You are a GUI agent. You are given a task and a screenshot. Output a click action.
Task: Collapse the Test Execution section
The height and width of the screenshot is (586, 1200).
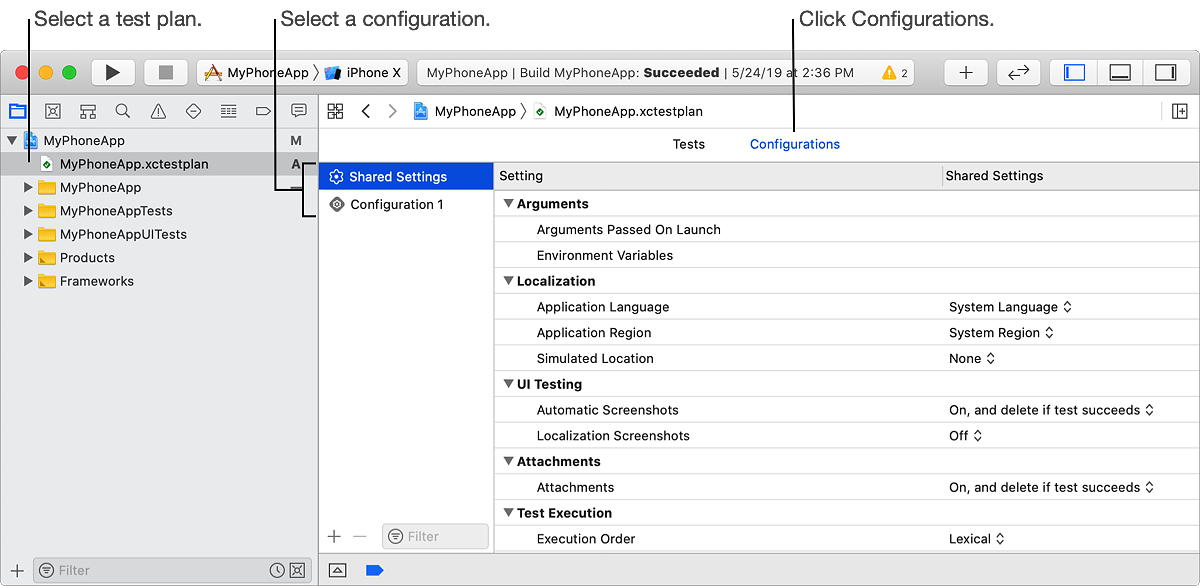pyautogui.click(x=508, y=513)
